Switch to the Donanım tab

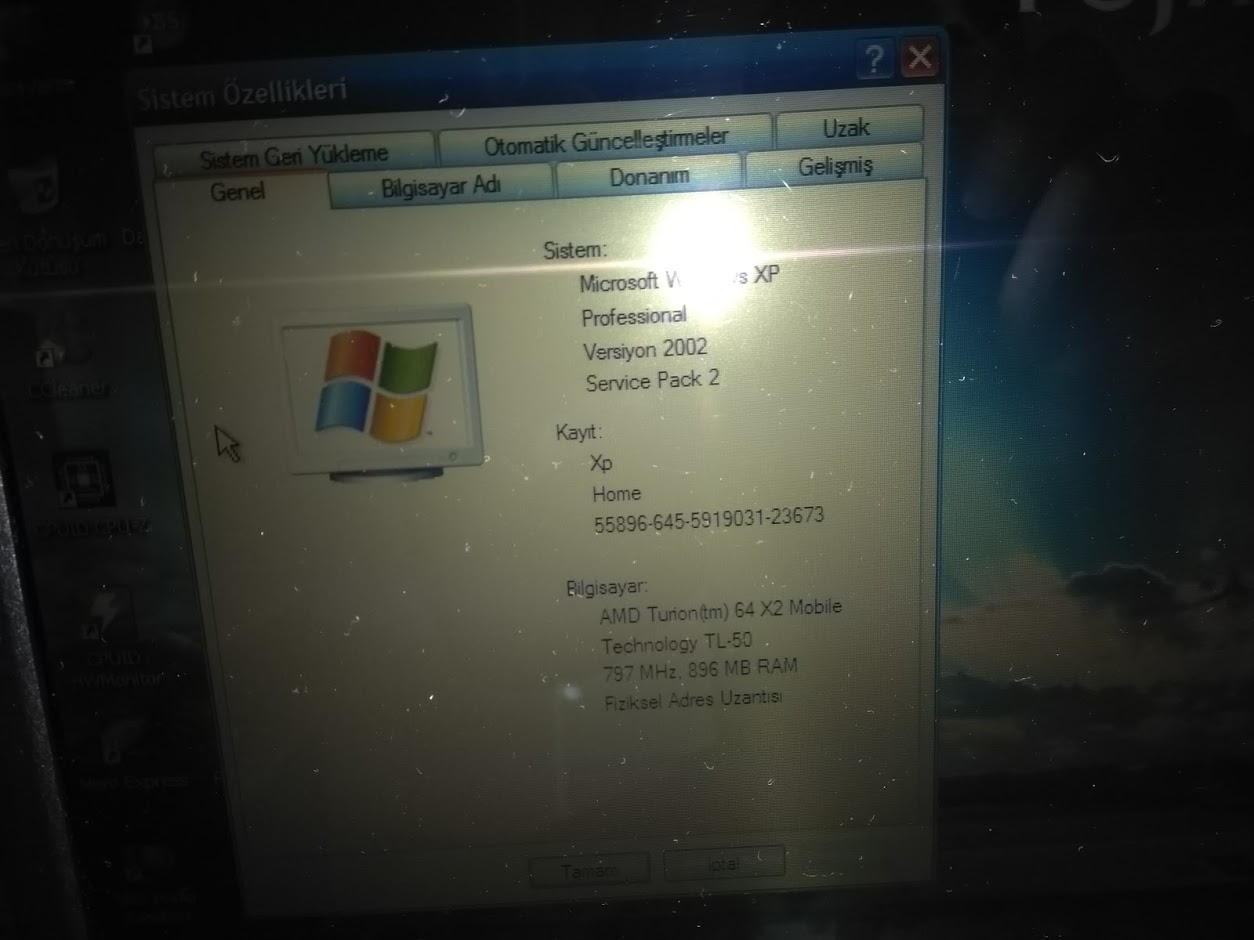click(x=649, y=176)
